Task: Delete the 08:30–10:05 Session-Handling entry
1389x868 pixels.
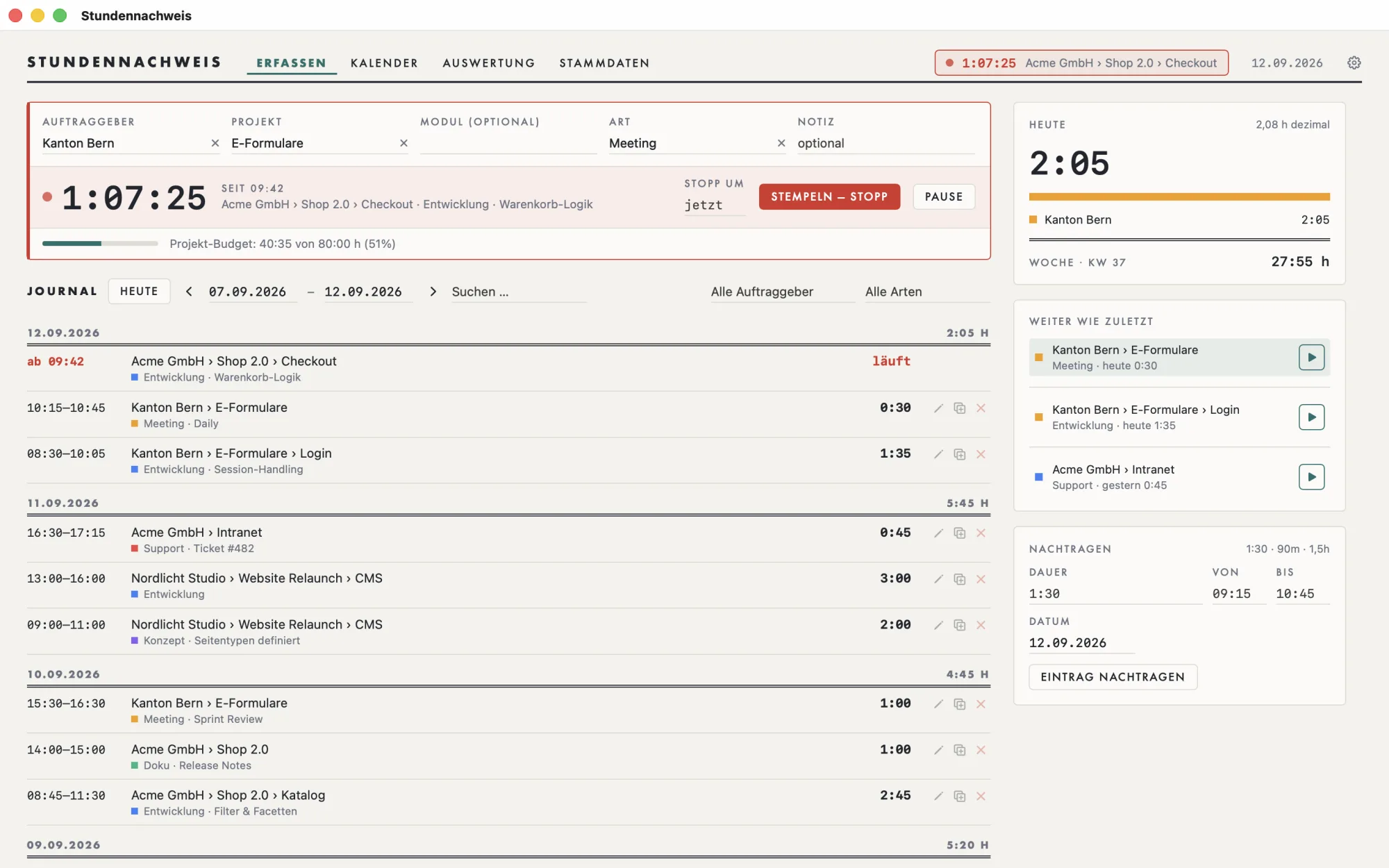Action: [981, 454]
